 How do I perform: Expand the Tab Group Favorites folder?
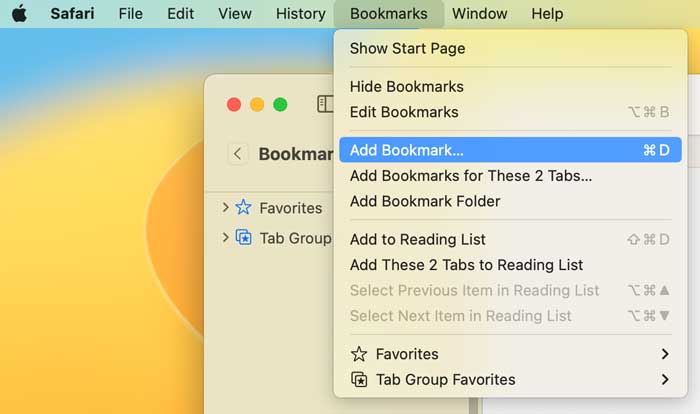[x=226, y=238]
